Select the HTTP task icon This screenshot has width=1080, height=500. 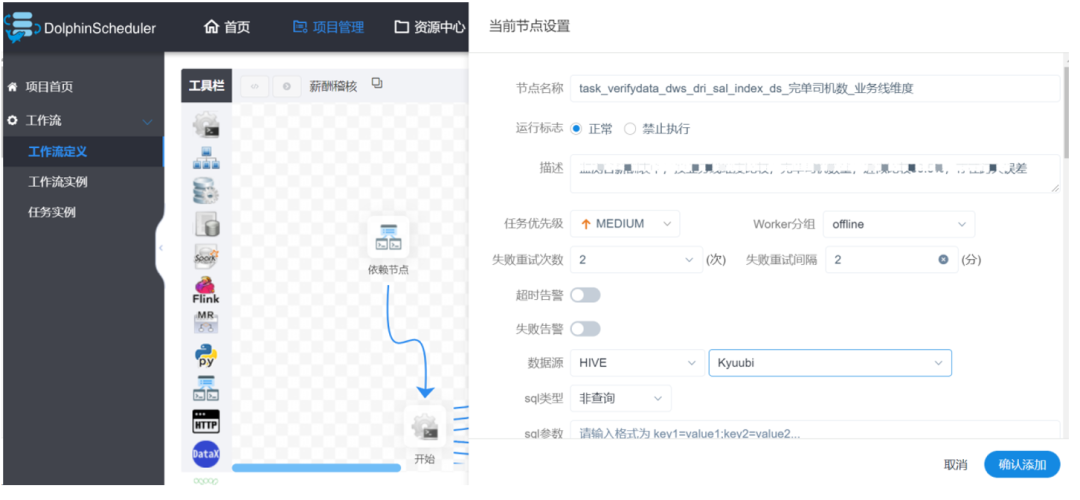[x=206, y=421]
